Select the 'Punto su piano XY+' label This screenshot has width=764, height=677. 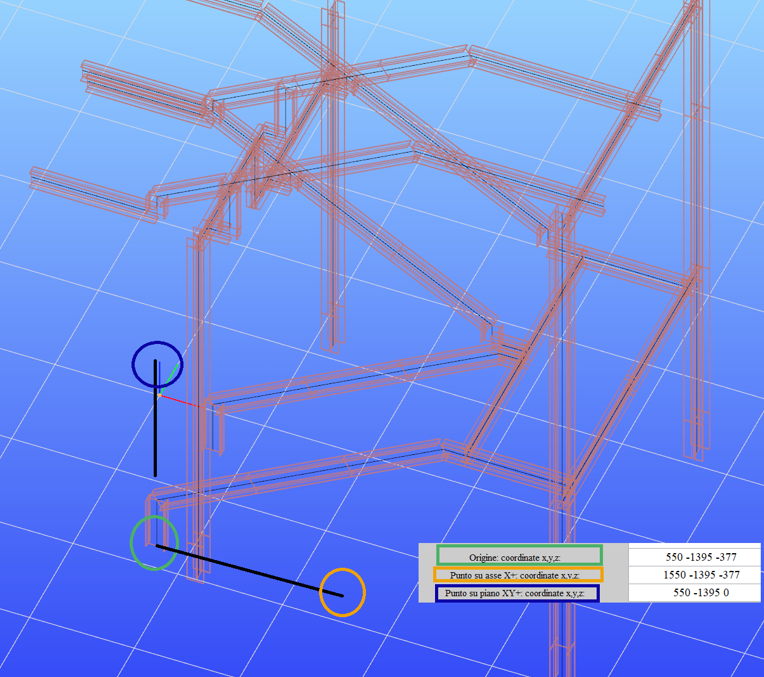[517, 593]
